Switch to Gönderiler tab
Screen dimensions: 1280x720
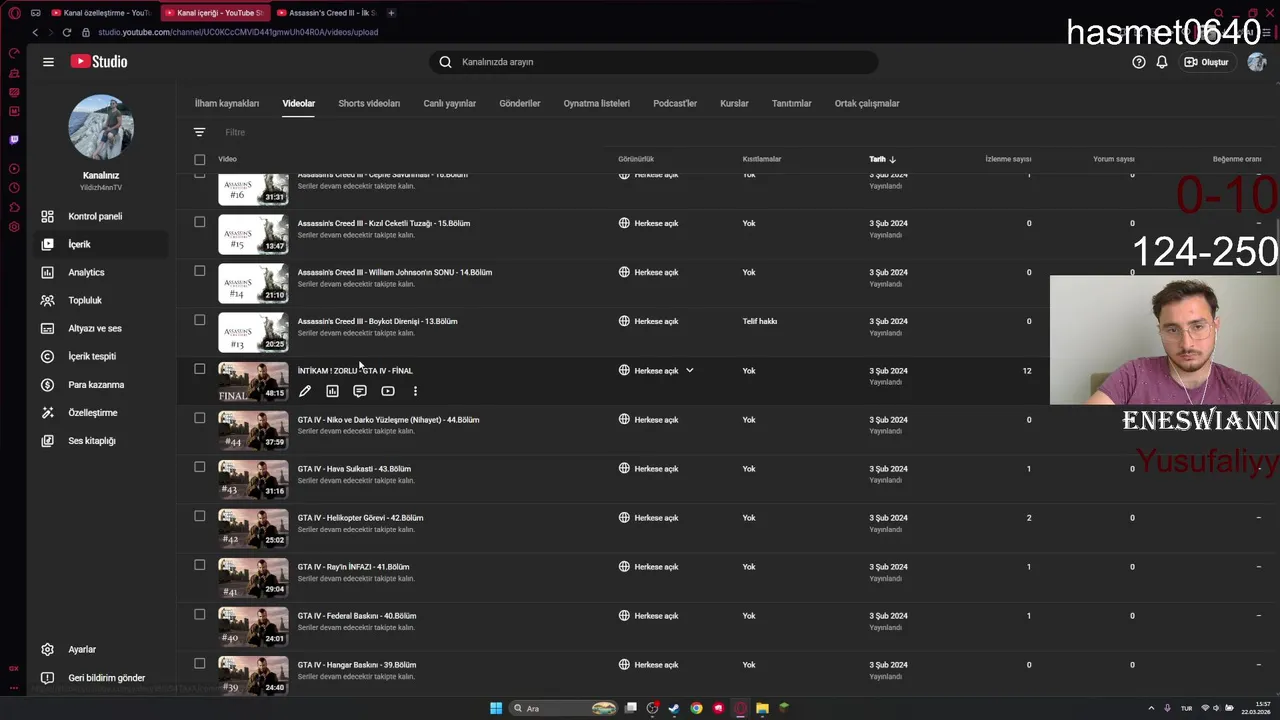tap(520, 103)
